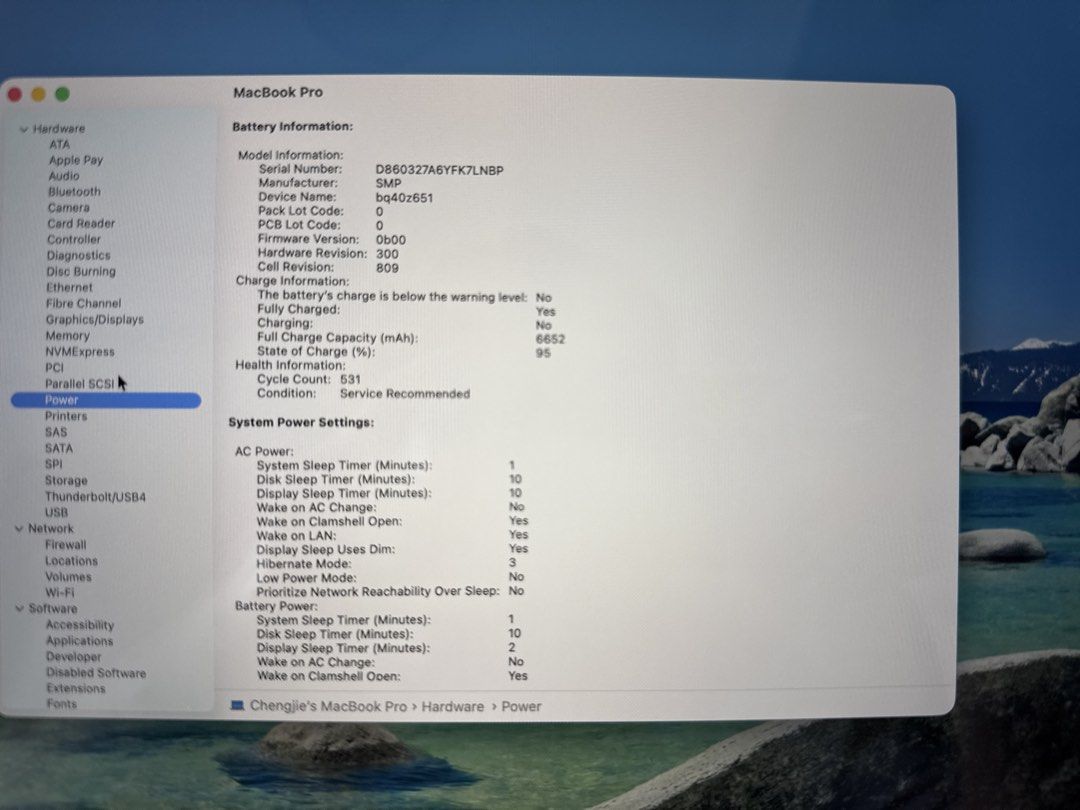
Task: Click the Battery Information heading
Action: (293, 127)
